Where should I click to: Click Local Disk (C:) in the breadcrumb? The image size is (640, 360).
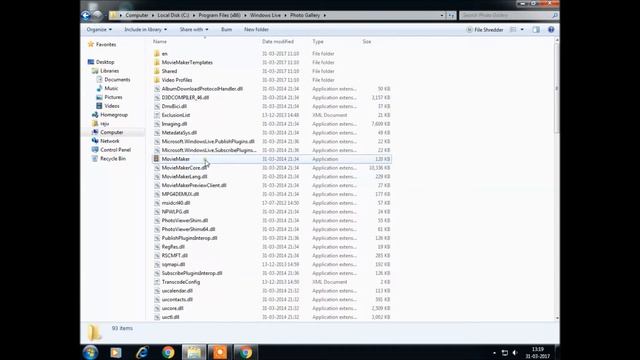point(173,16)
